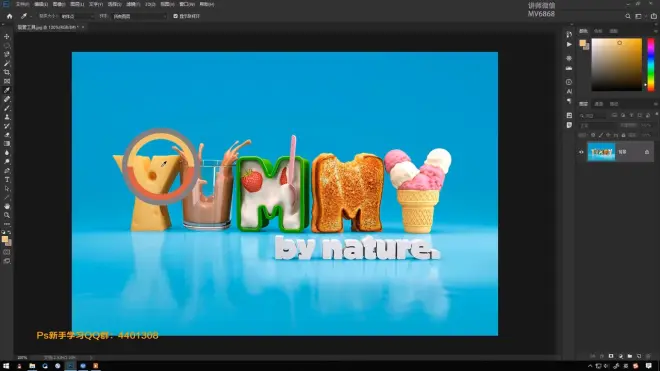Click the share icon at top right
660x371 pixels.
(x=654, y=16)
